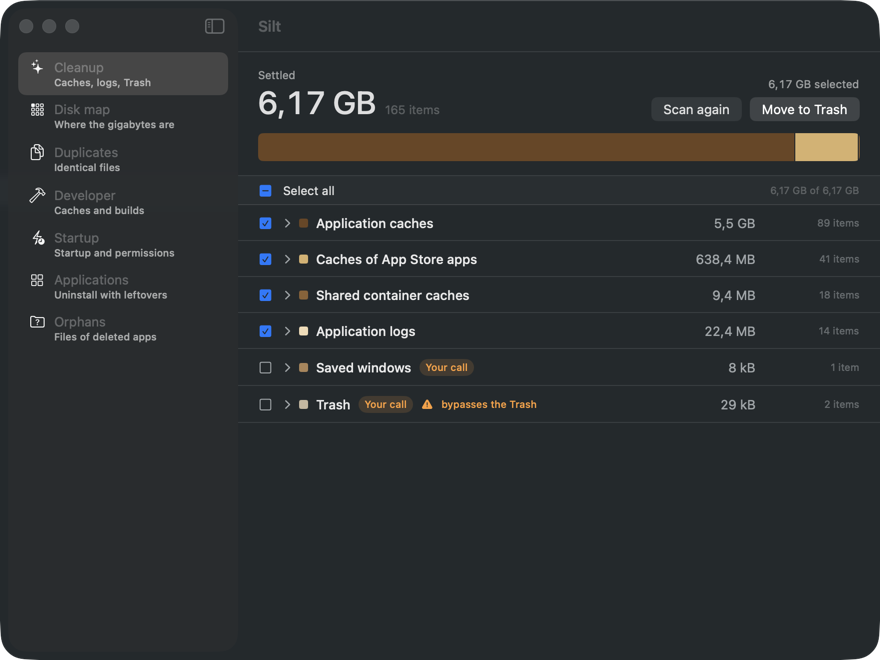Click the 6,17 GB of 6,17 GB text

click(814, 191)
